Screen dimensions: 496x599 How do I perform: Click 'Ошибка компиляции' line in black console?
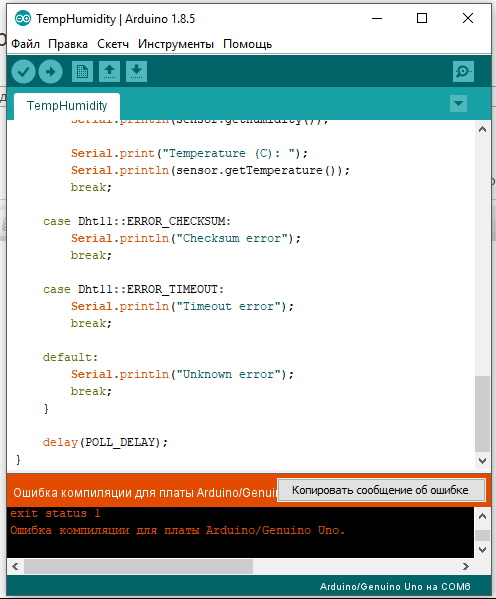[x=178, y=530]
